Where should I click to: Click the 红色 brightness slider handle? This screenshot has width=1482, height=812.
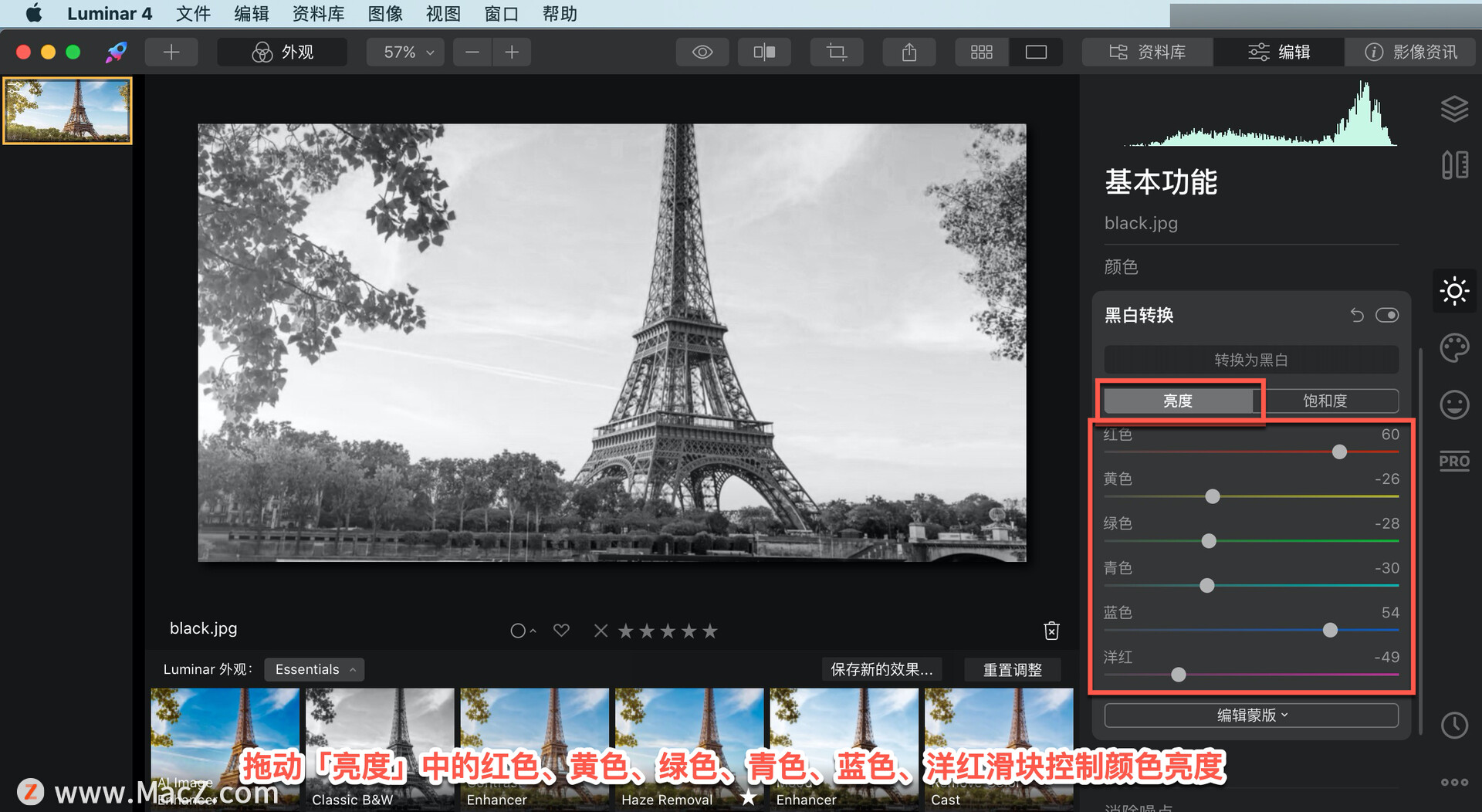click(1339, 452)
